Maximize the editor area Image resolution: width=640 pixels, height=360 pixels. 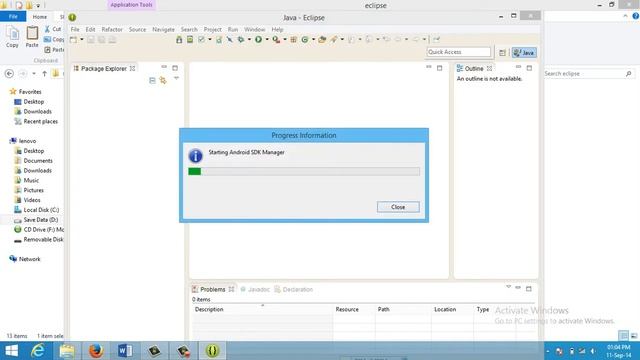[439, 68]
